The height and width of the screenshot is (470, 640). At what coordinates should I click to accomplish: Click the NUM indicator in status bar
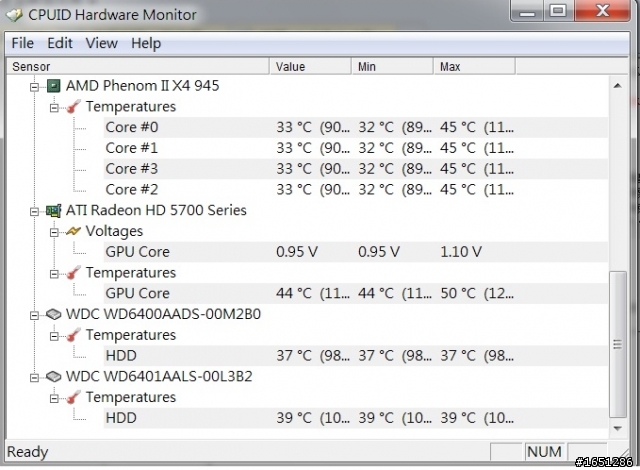click(544, 452)
